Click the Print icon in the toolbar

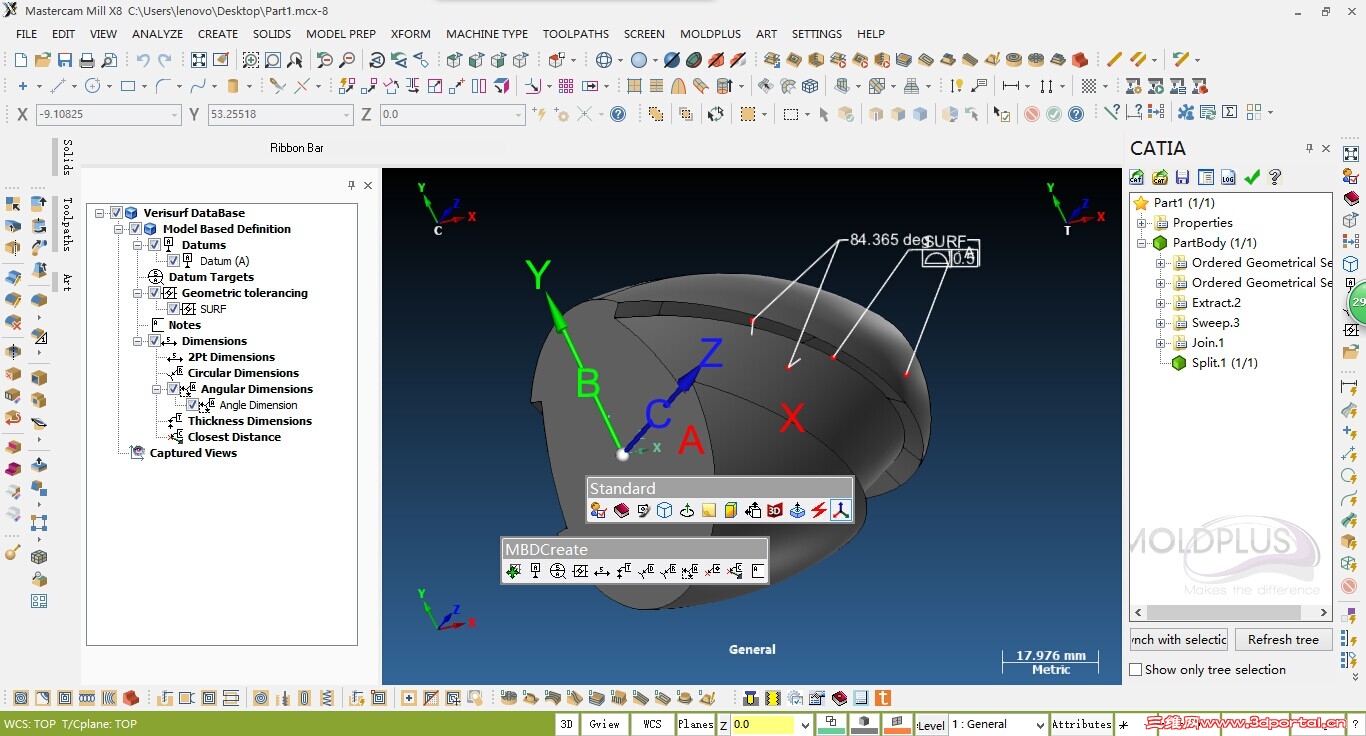[88, 60]
